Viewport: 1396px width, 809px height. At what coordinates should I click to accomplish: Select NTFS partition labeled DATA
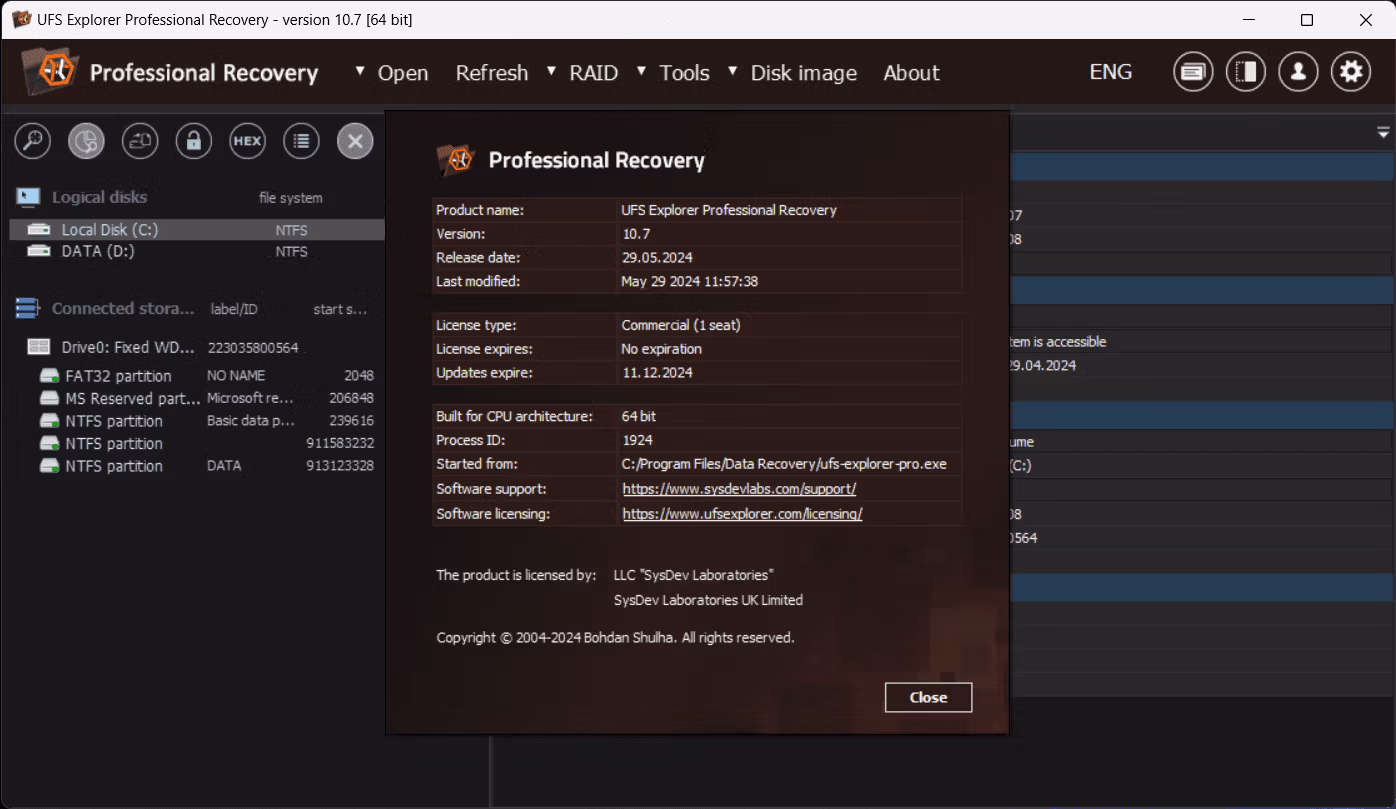196,466
